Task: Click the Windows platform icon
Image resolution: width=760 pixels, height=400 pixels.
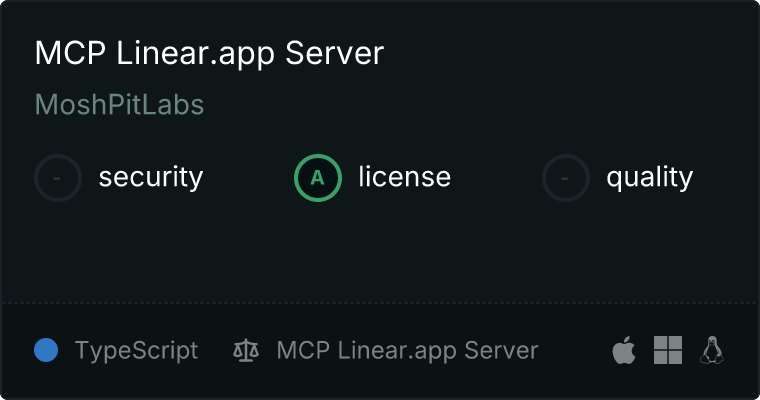Action: point(667,350)
